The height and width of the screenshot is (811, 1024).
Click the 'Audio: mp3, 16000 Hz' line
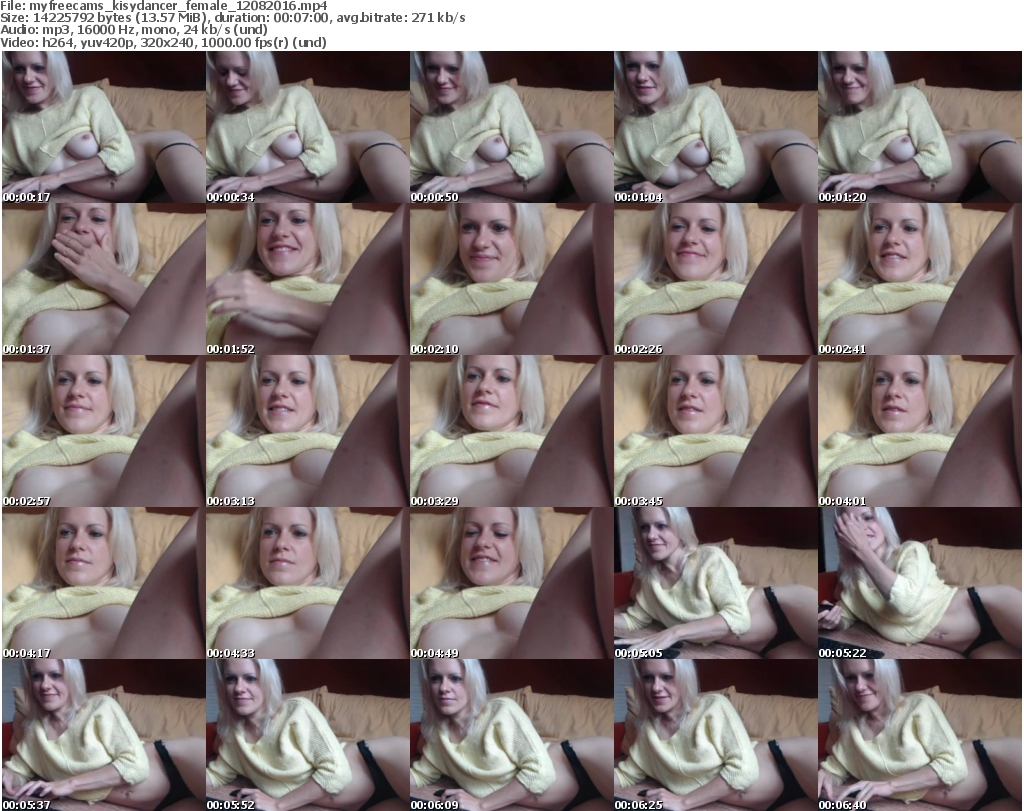(x=134, y=30)
